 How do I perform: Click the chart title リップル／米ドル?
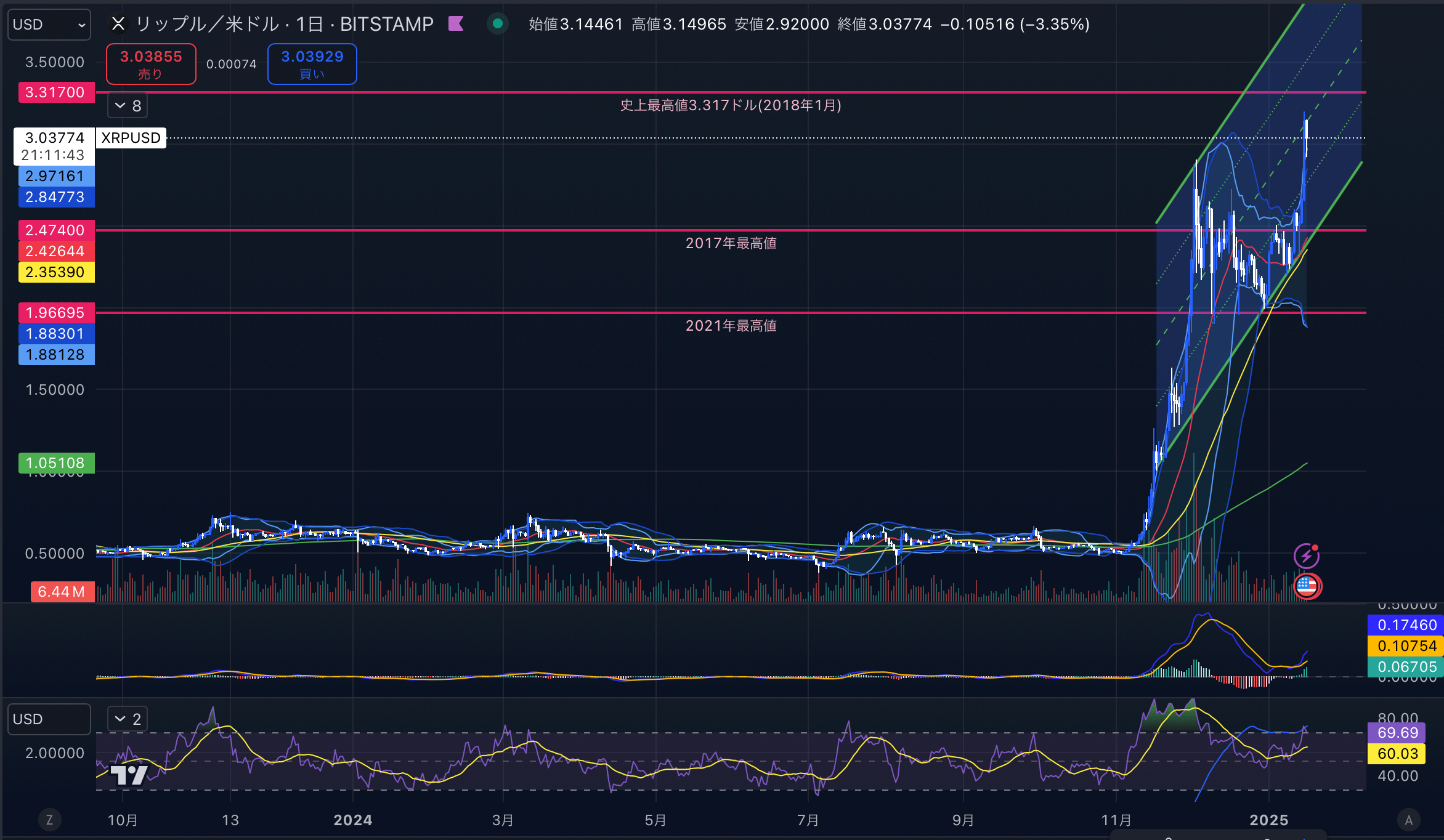click(x=207, y=24)
